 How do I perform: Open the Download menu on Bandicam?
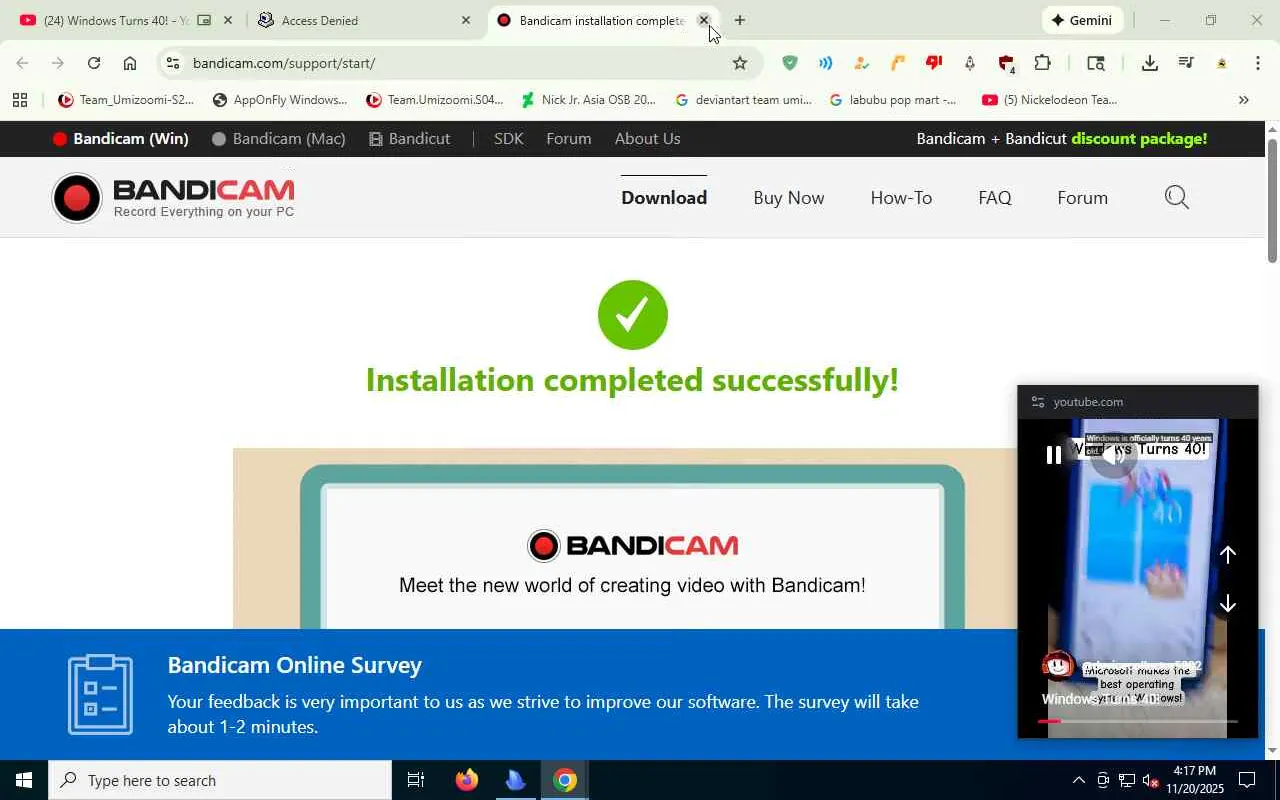tap(664, 198)
